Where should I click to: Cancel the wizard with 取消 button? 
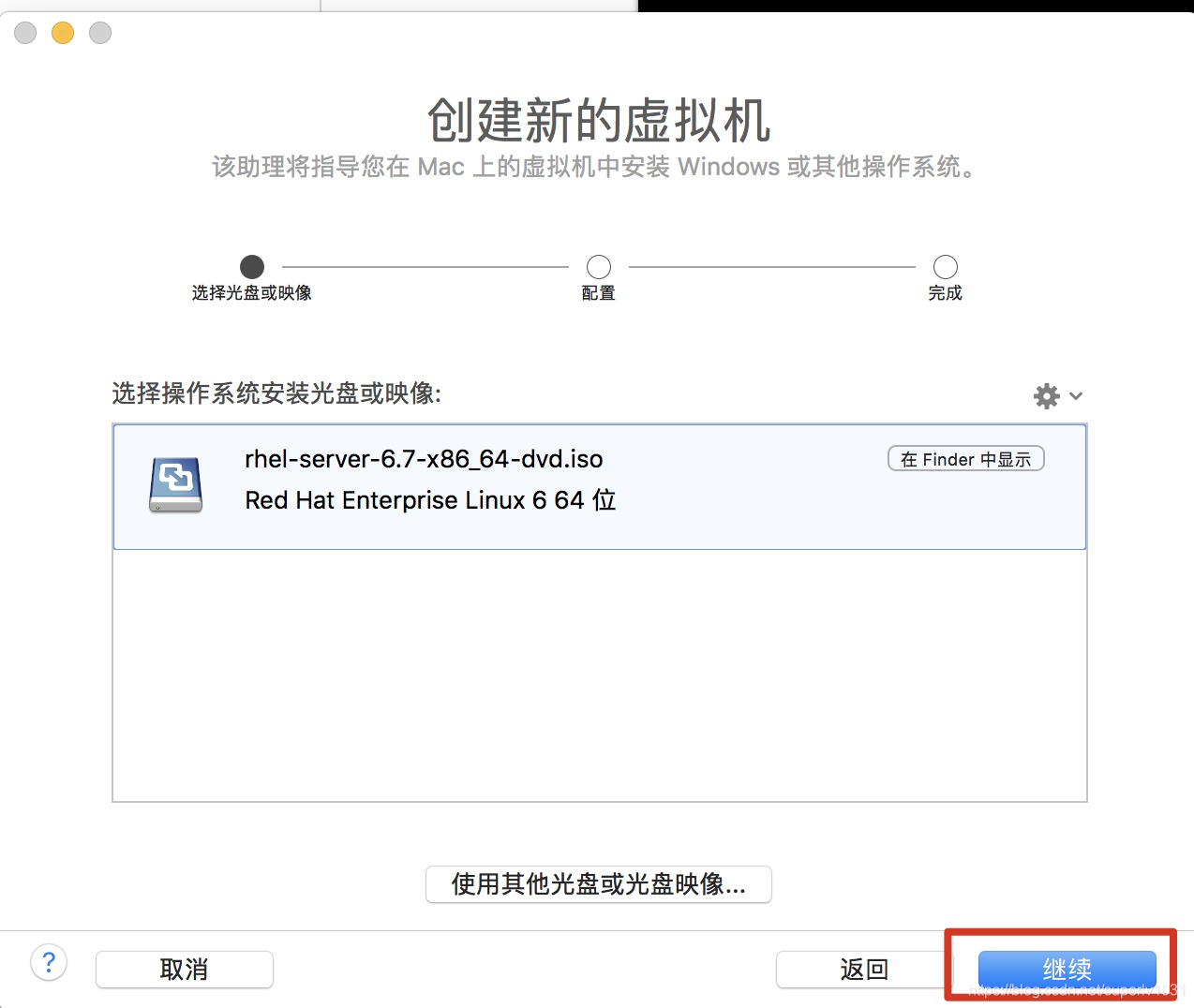(184, 969)
